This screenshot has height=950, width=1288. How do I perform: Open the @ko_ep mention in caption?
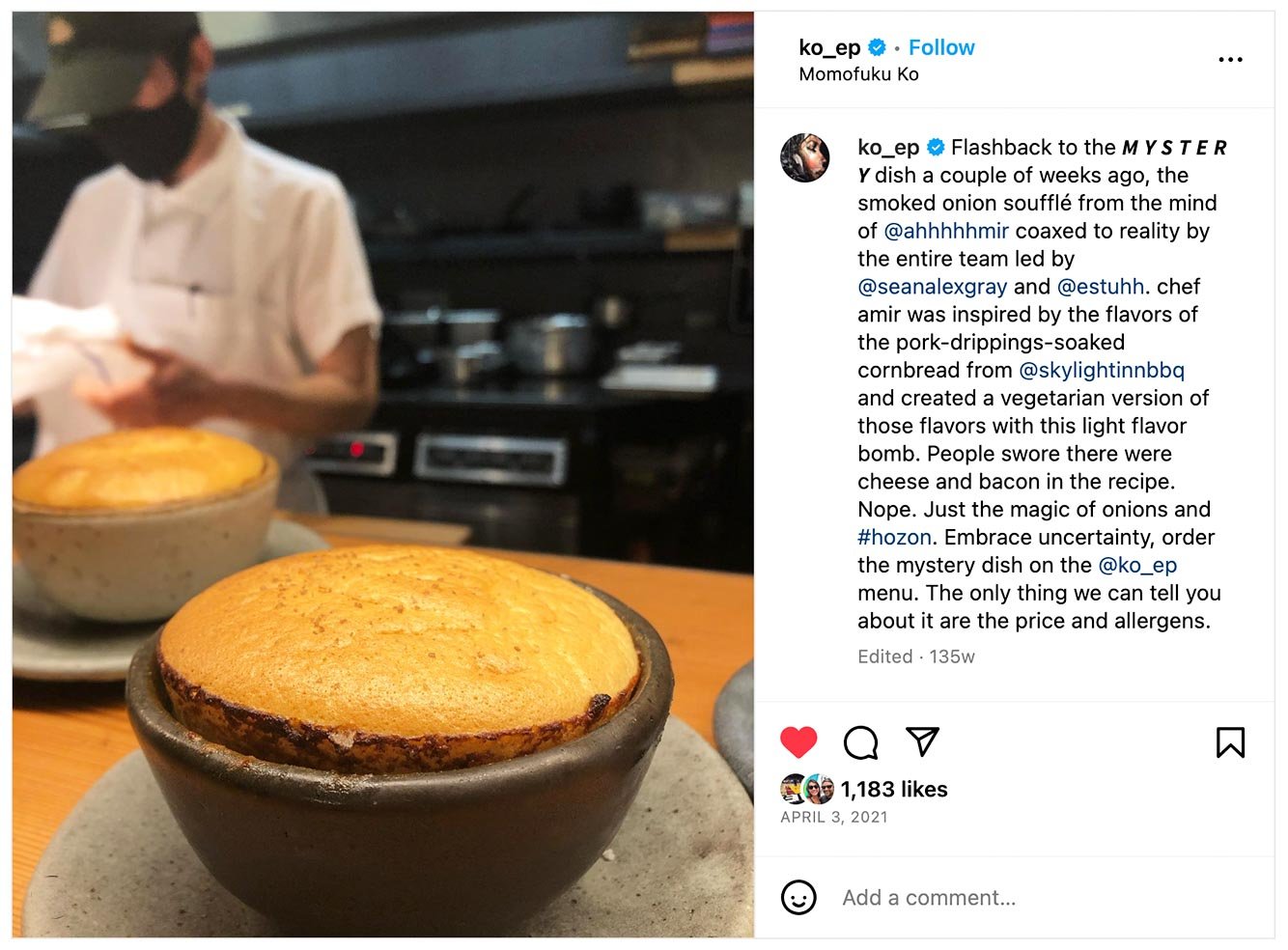(1137, 566)
